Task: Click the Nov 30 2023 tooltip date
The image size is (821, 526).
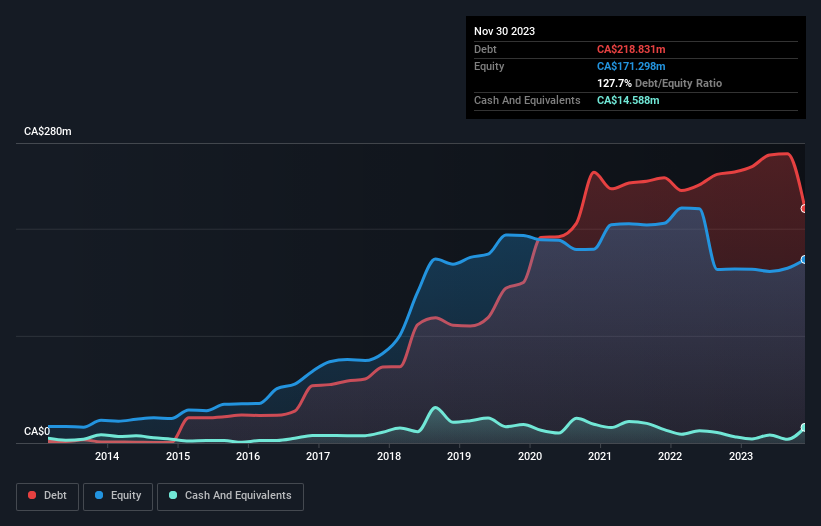Action: 504,31
